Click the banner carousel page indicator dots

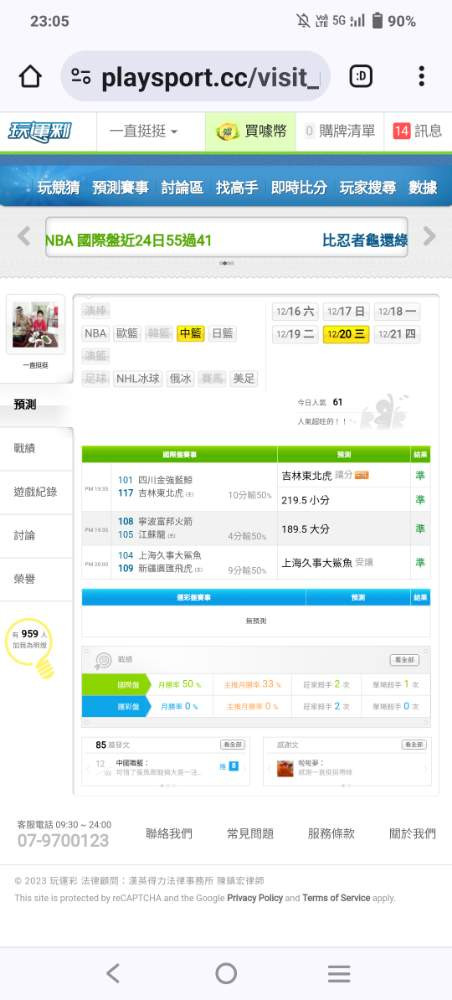226,263
